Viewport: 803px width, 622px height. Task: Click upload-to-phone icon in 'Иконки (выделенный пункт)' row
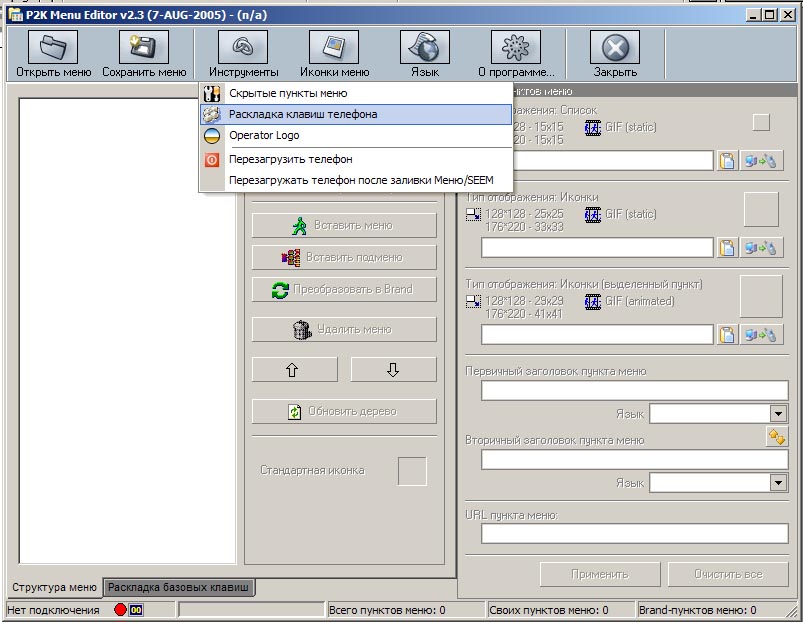761,335
